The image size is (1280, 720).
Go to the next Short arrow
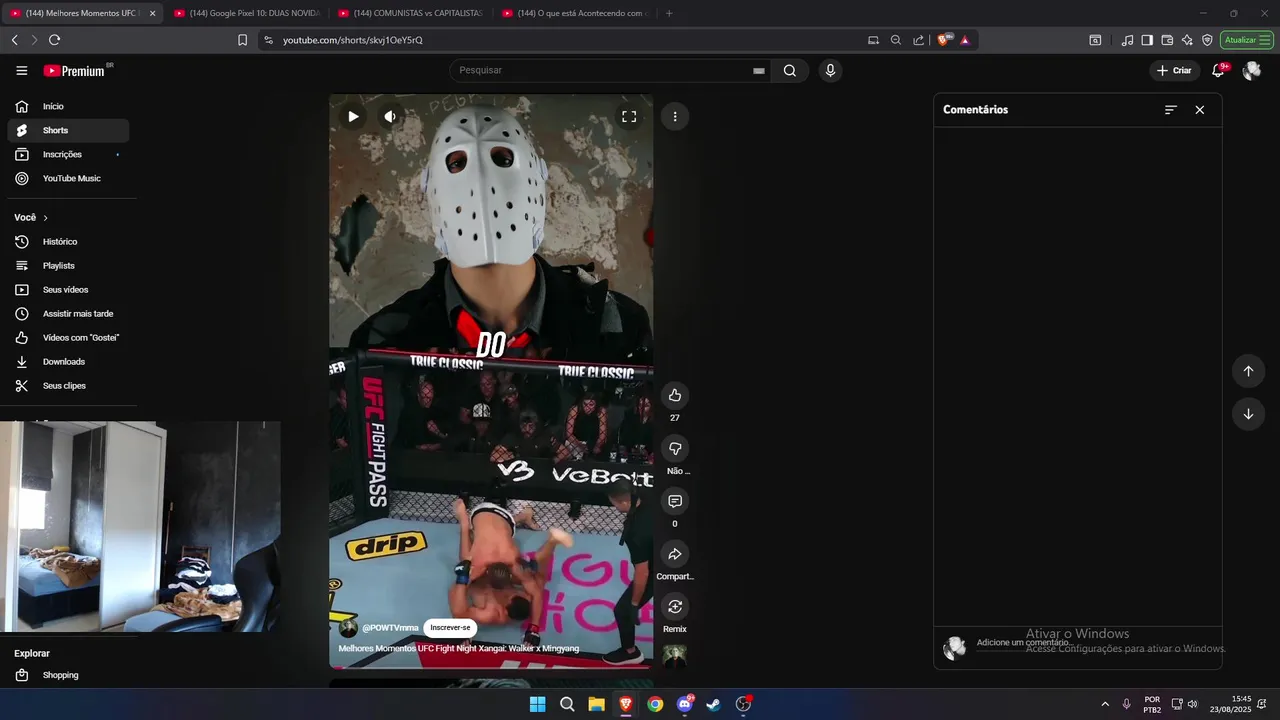coord(1248,414)
